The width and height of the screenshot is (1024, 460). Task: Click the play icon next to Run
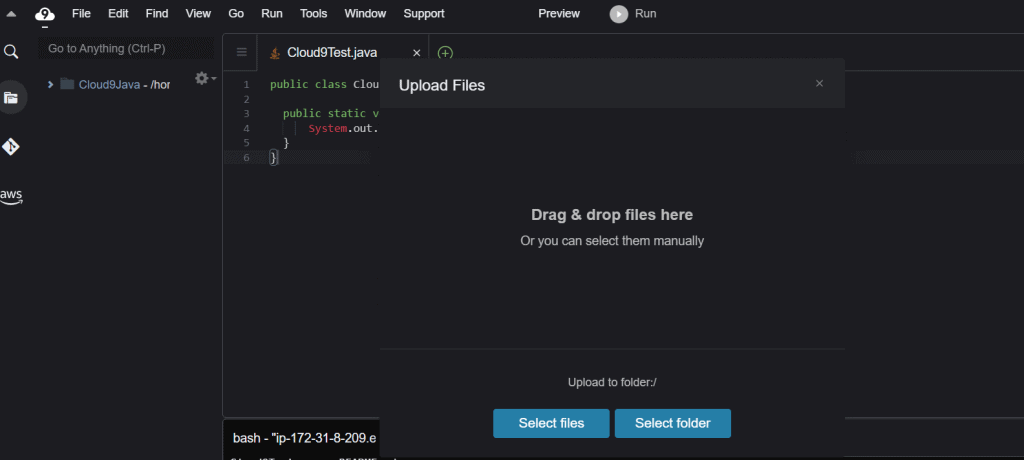click(x=619, y=14)
